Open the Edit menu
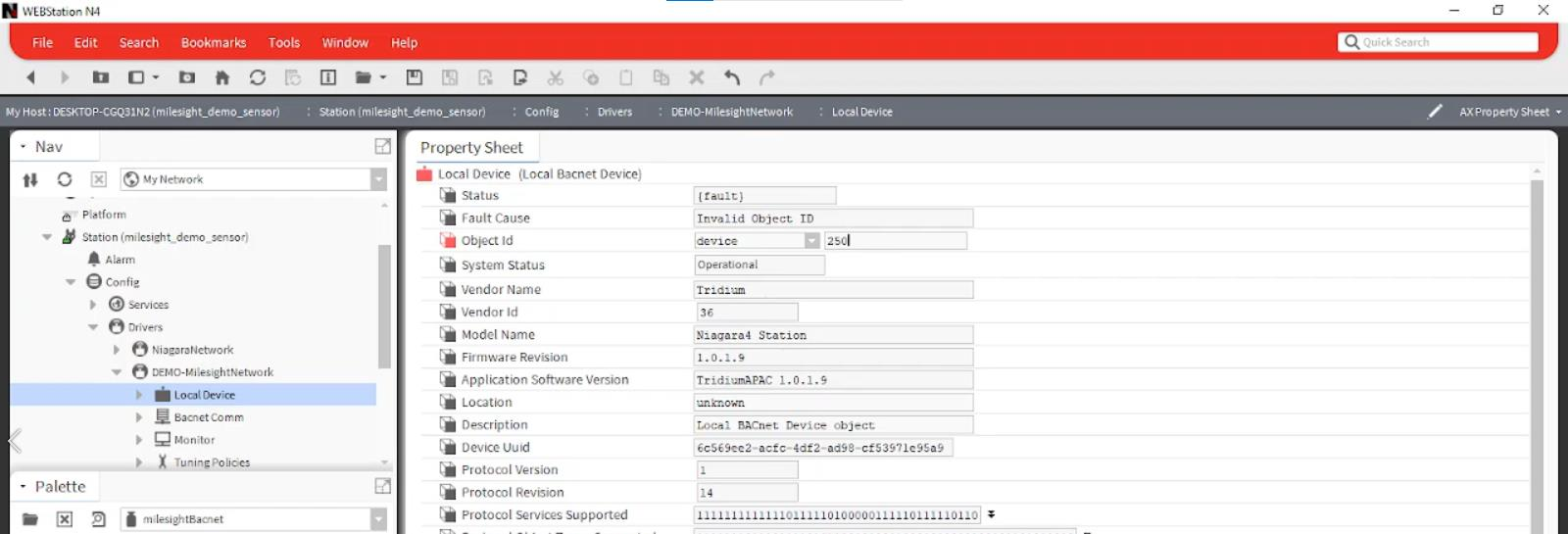 pyautogui.click(x=86, y=42)
